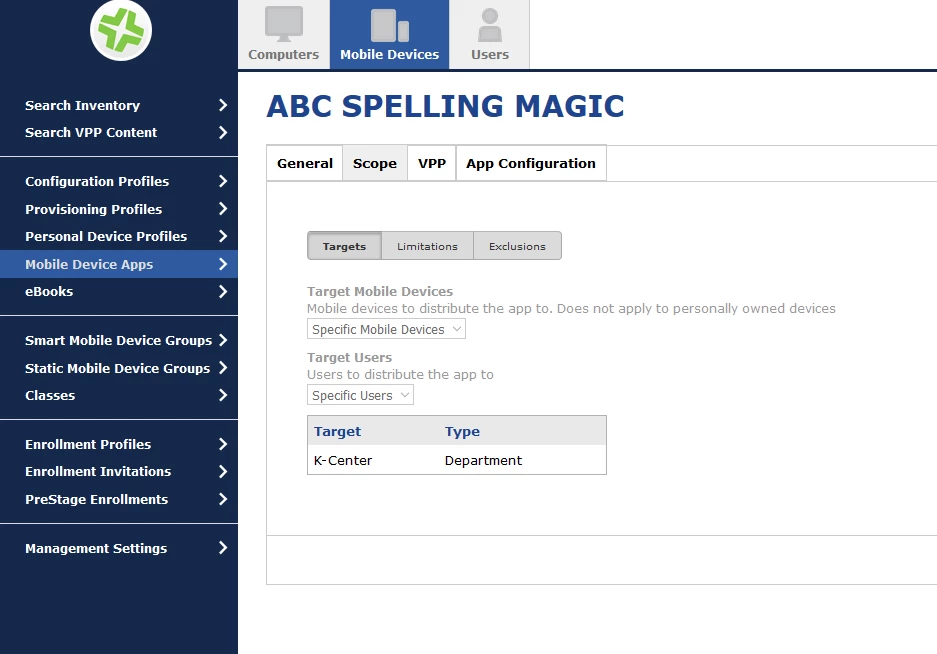Screen dimensions: 937x654
Task: Click chevron next to Enrollment Invitations
Action: [223, 472]
